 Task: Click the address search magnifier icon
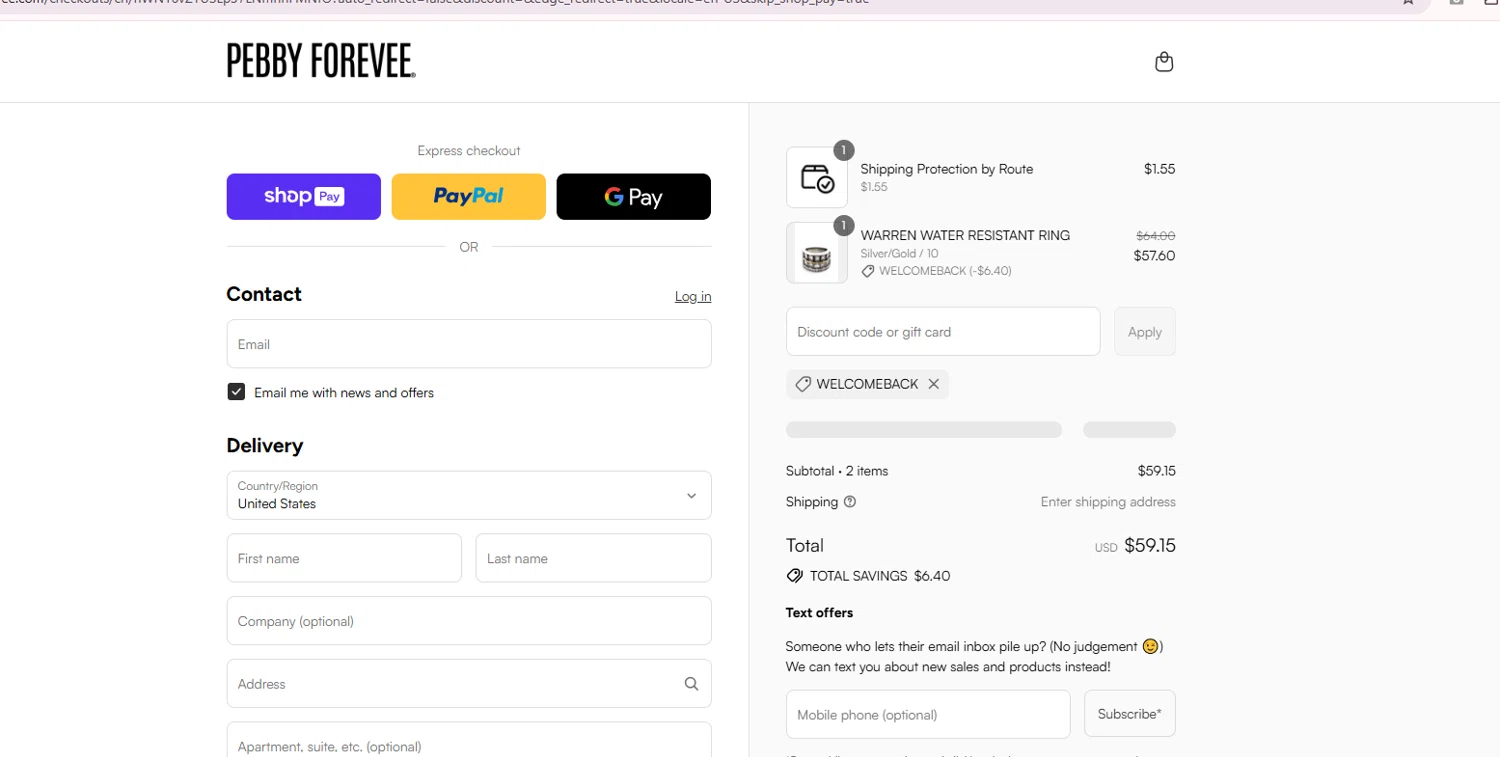click(691, 684)
